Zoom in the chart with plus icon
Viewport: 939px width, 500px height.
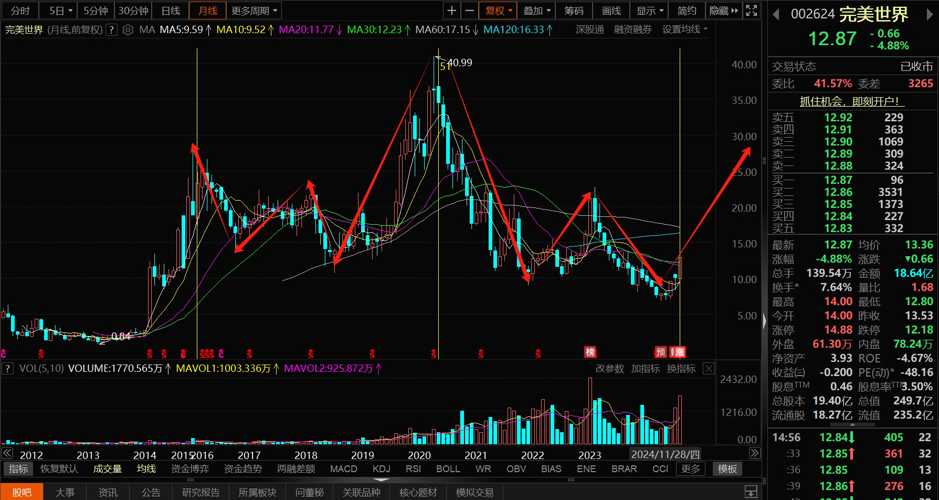click(452, 10)
